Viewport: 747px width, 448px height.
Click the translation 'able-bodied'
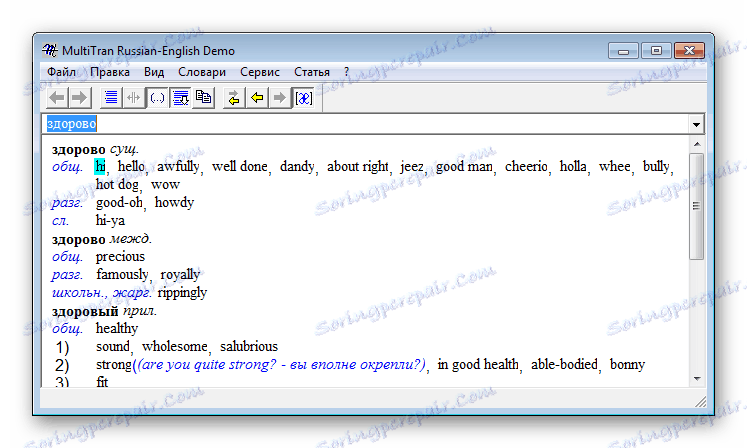pos(564,365)
